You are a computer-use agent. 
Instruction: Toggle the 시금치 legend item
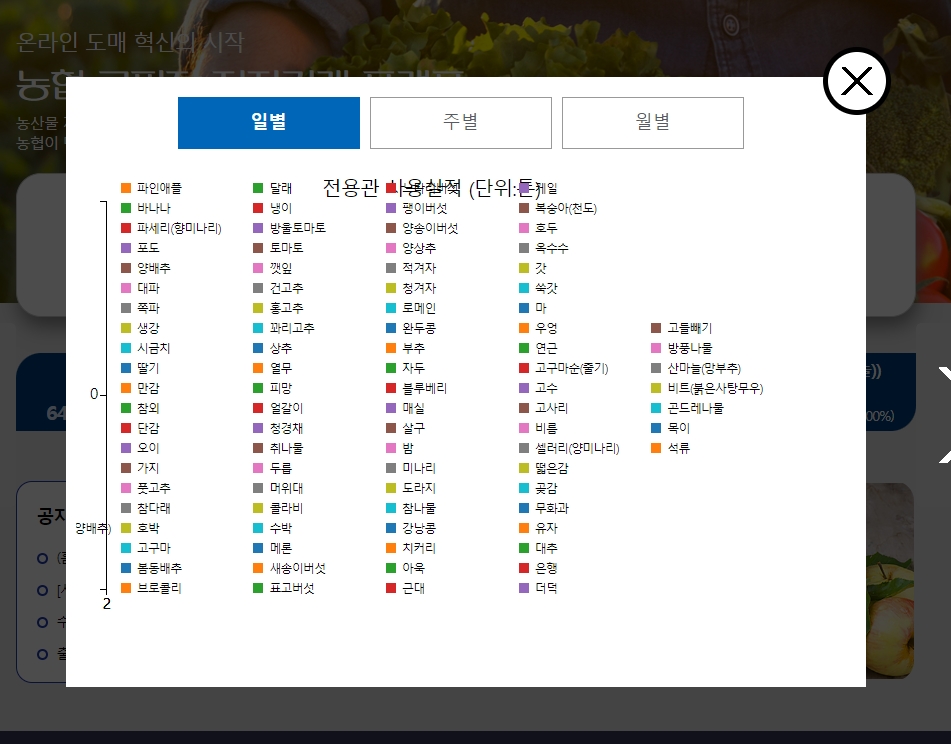pyautogui.click(x=146, y=348)
